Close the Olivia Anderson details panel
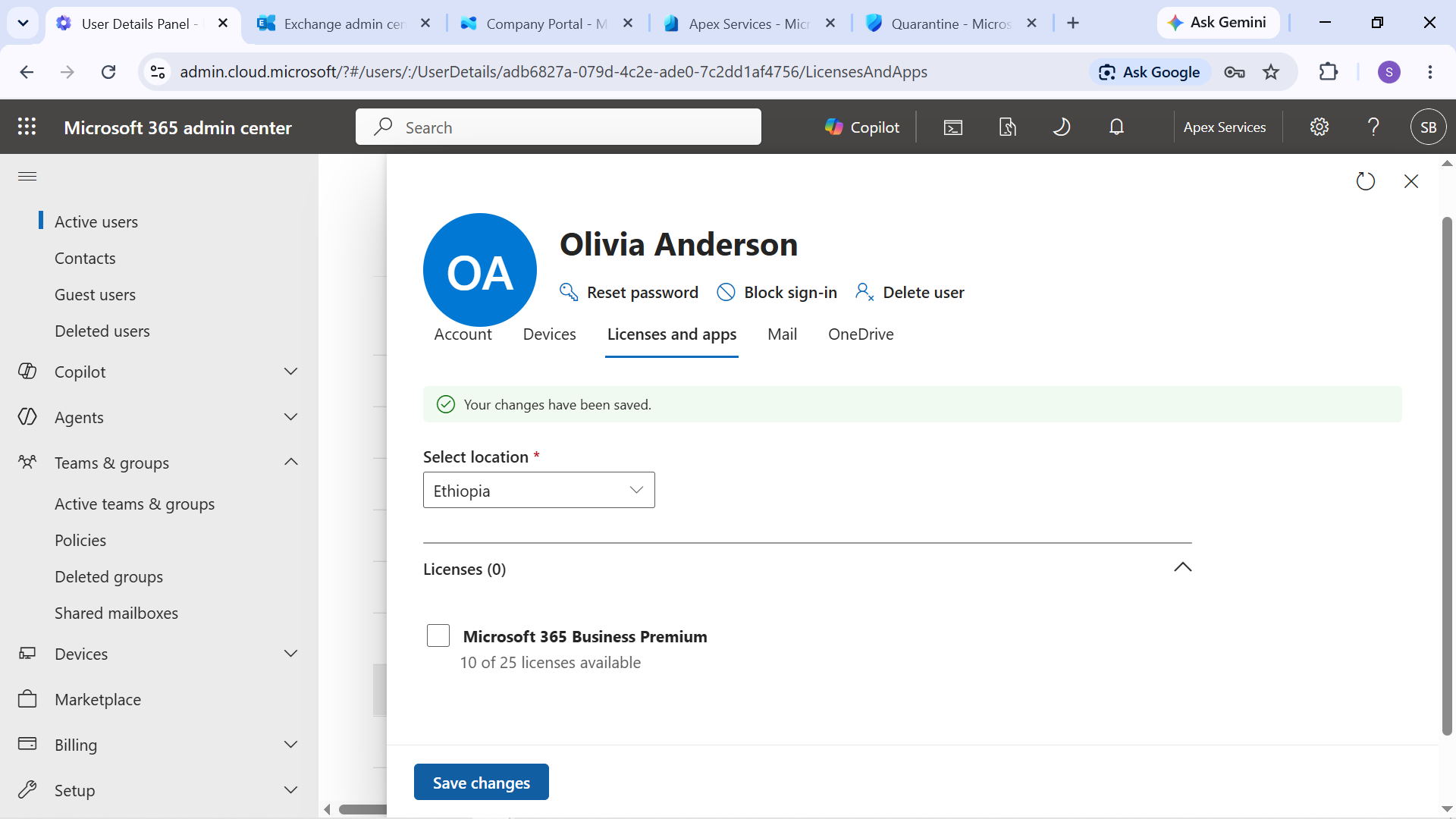This screenshot has height=819, width=1456. point(1411,181)
